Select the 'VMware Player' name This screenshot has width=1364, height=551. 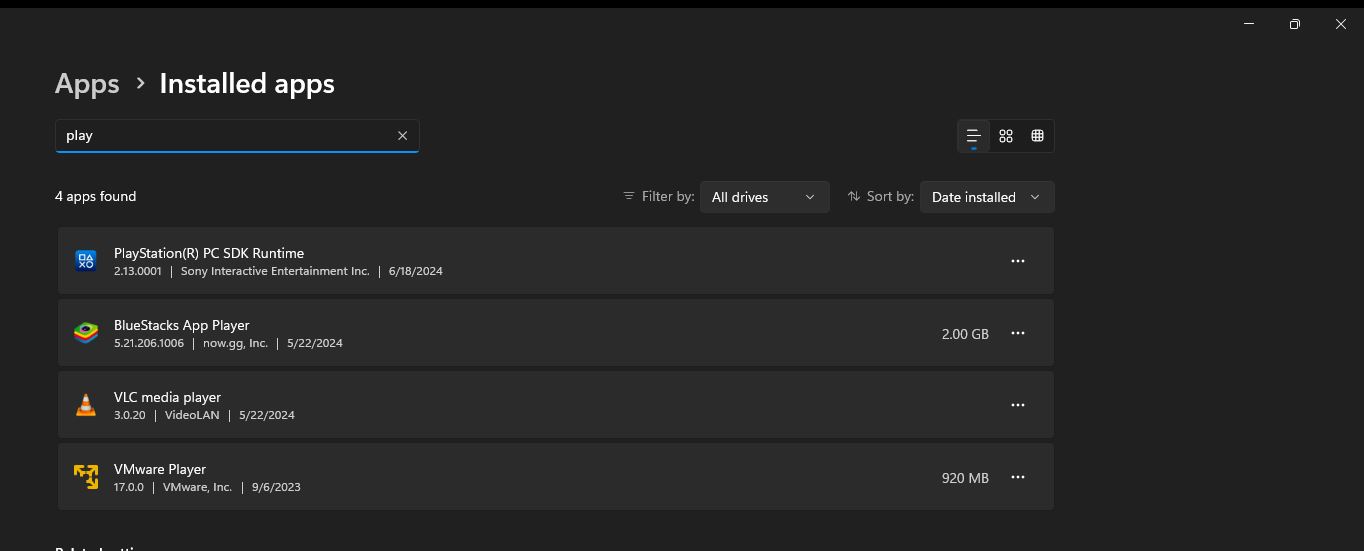pyautogui.click(x=160, y=469)
